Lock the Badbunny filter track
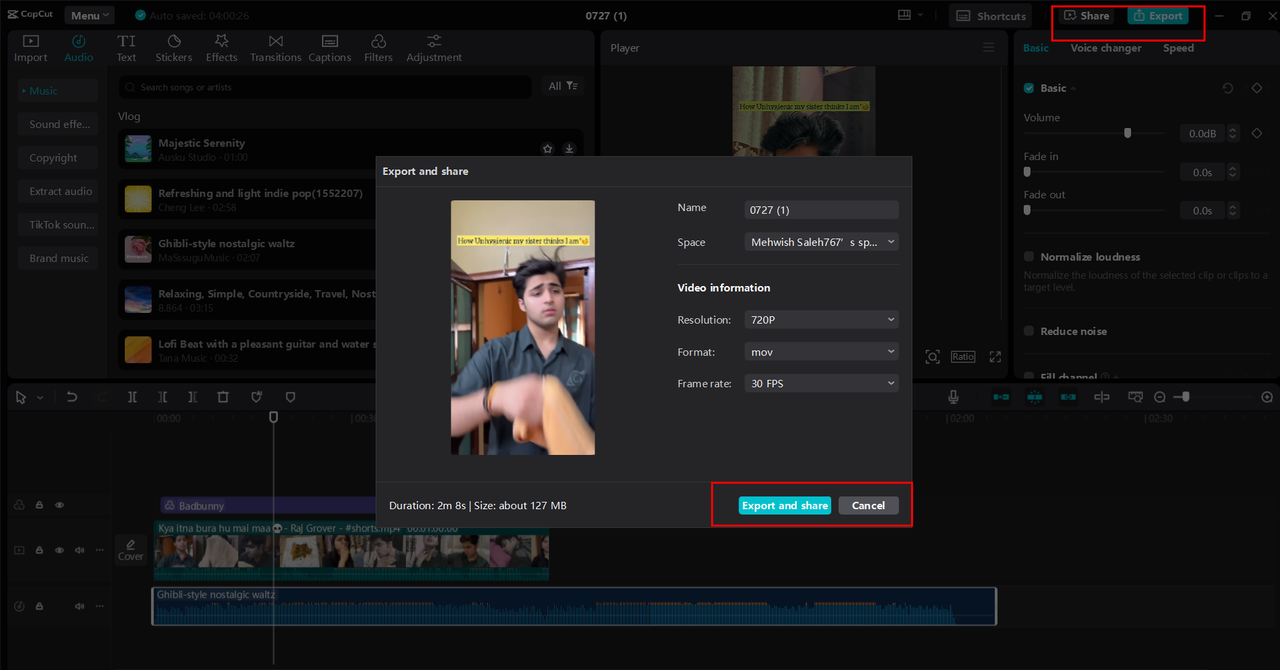The height and width of the screenshot is (670, 1280). click(x=39, y=505)
